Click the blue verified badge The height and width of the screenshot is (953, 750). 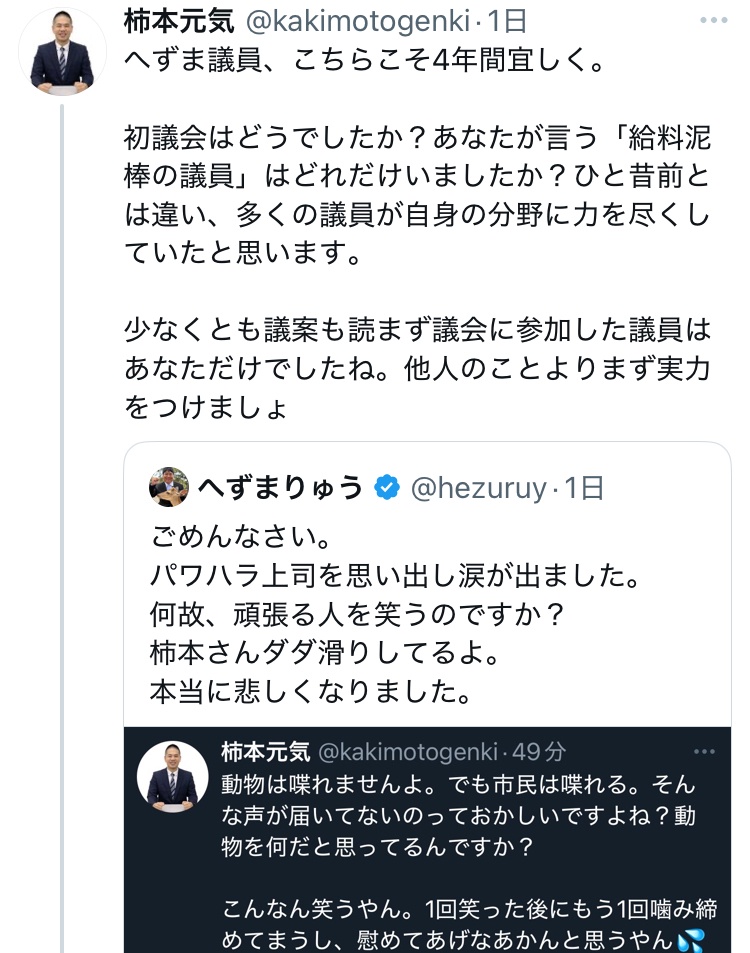tap(386, 488)
